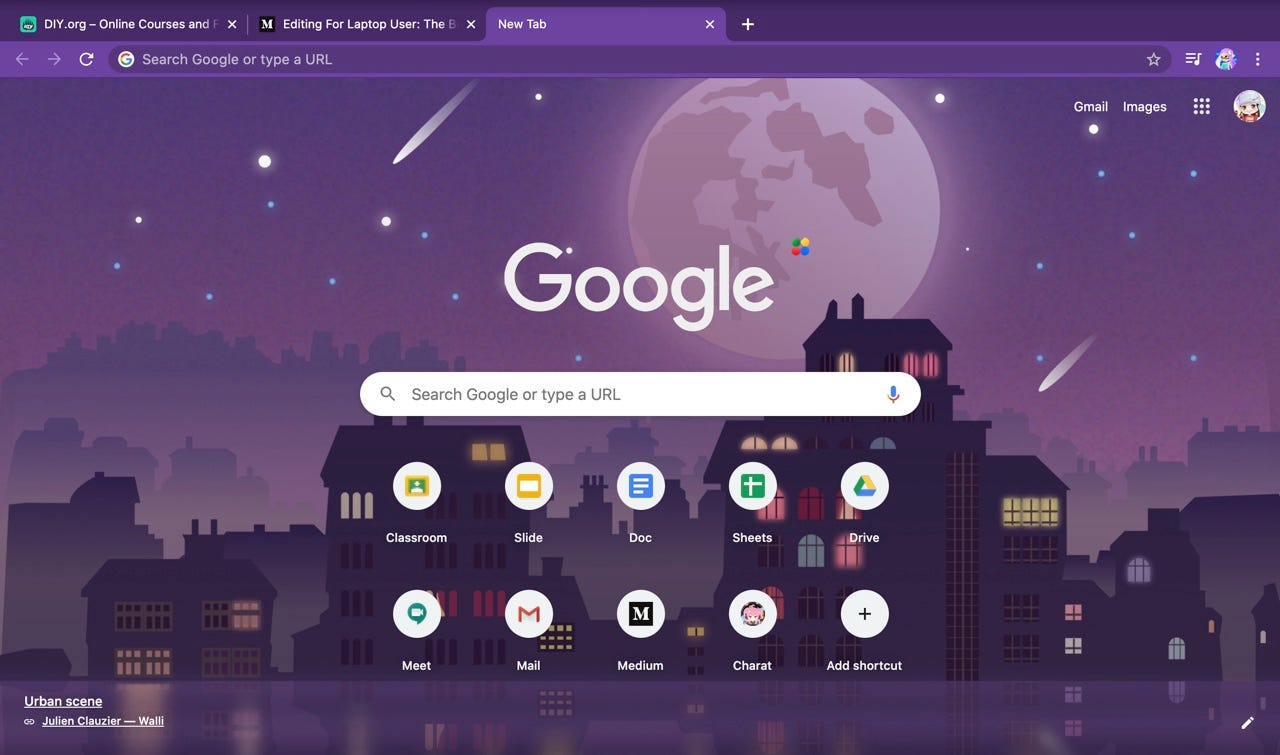Open the Medium shortcut
1280x755 pixels.
pyautogui.click(x=641, y=614)
